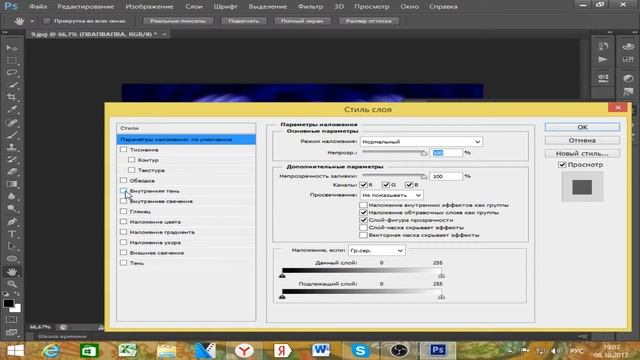Click the Реальные пикселы button
Viewport: 640px width, 360px height.
(178, 21)
